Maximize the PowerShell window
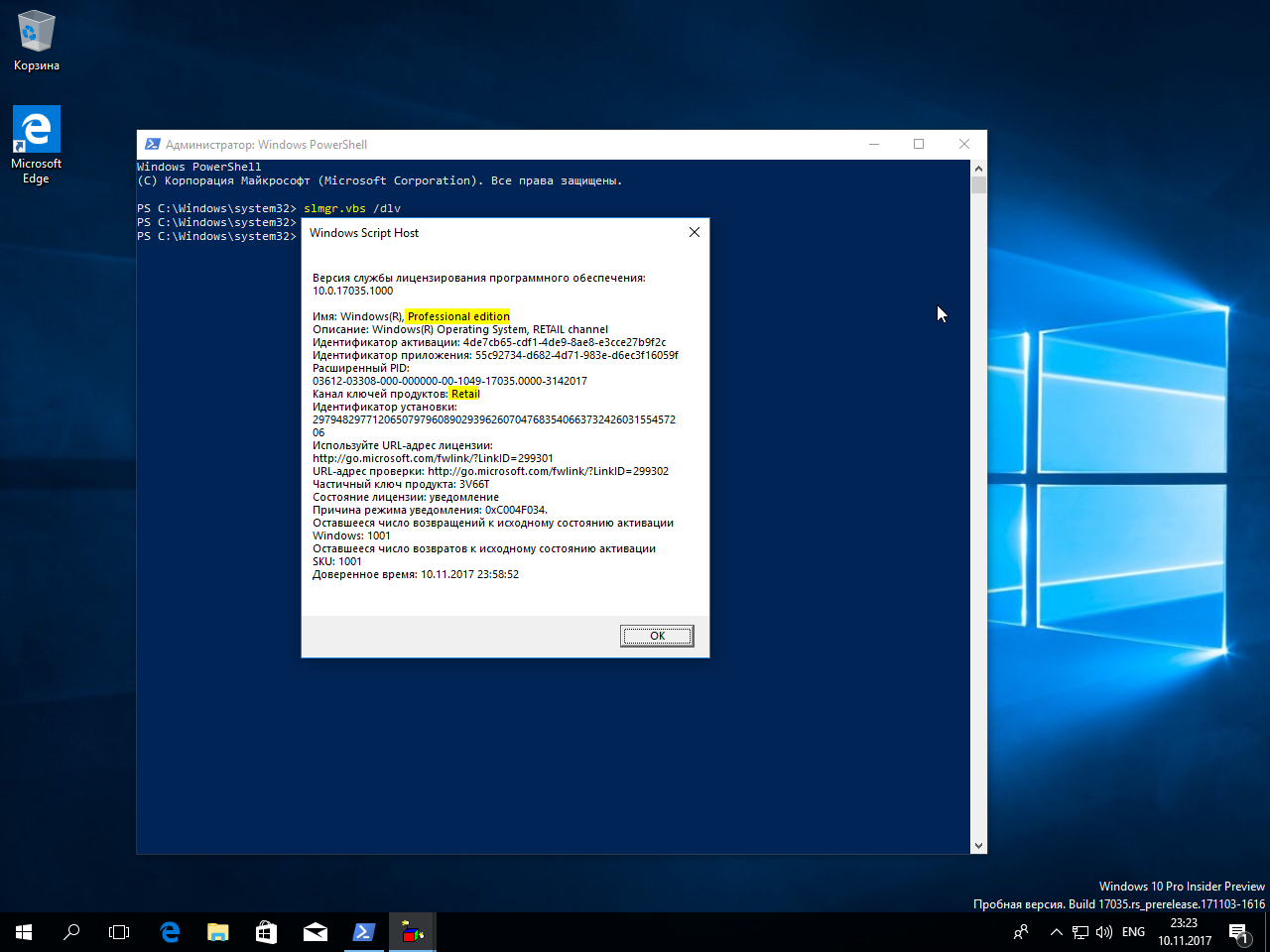 point(919,144)
